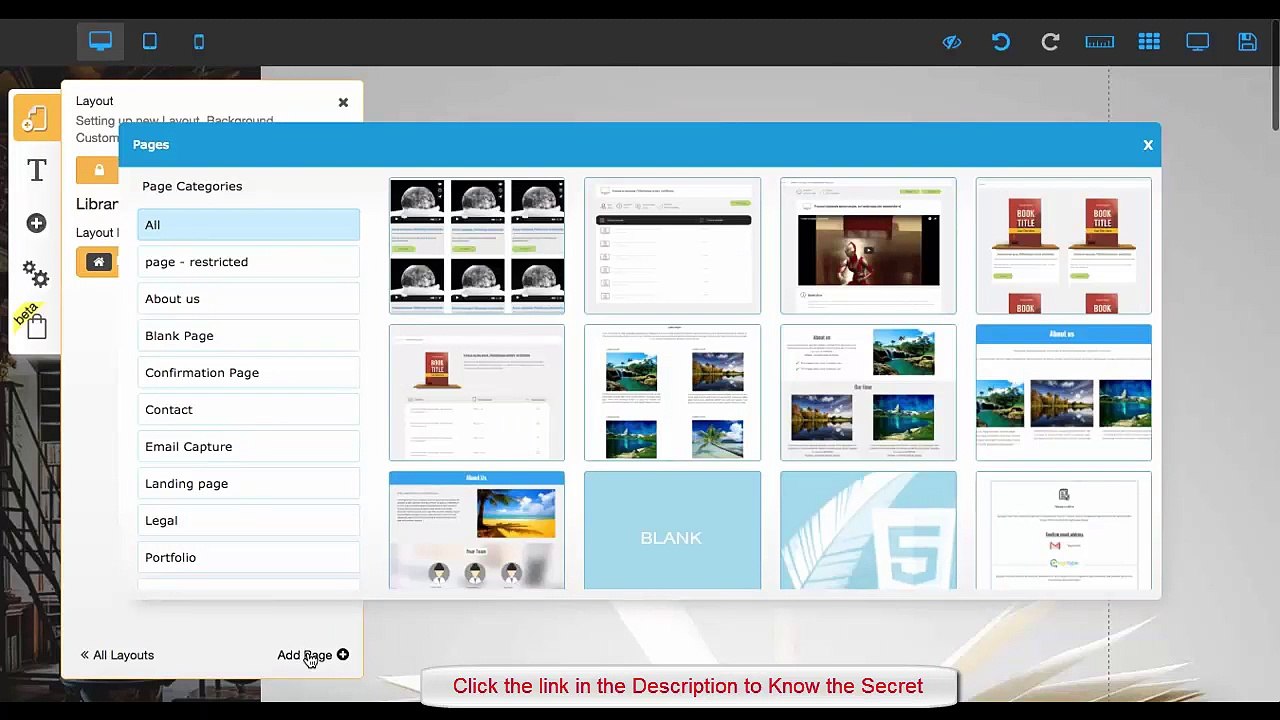Viewport: 1280px width, 720px height.
Task: Select the Legal category
Action: tap(249, 521)
